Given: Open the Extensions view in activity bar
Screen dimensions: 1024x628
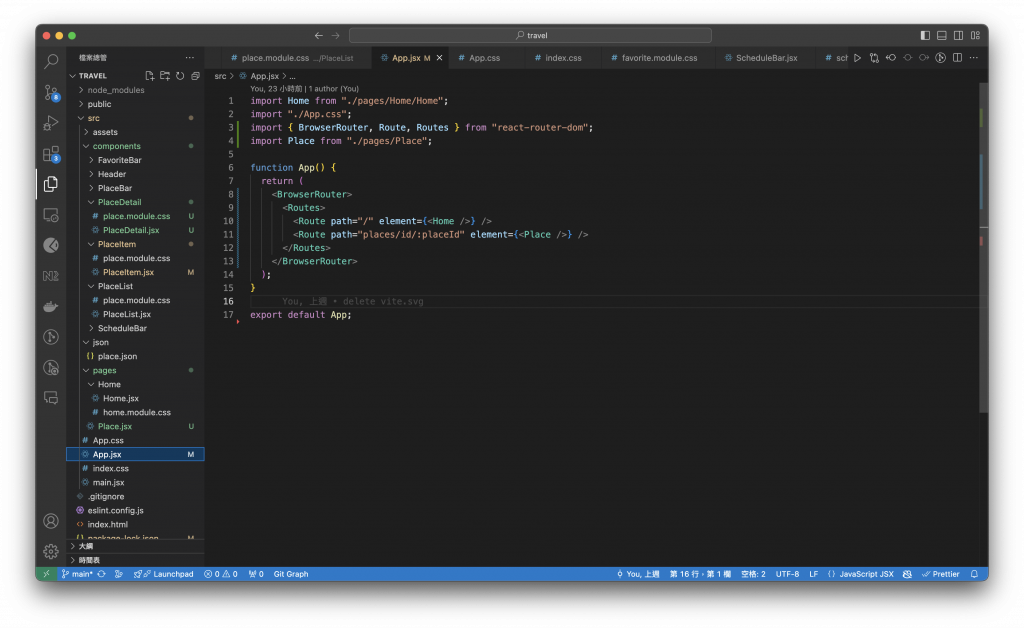Looking at the screenshot, I should [x=51, y=153].
